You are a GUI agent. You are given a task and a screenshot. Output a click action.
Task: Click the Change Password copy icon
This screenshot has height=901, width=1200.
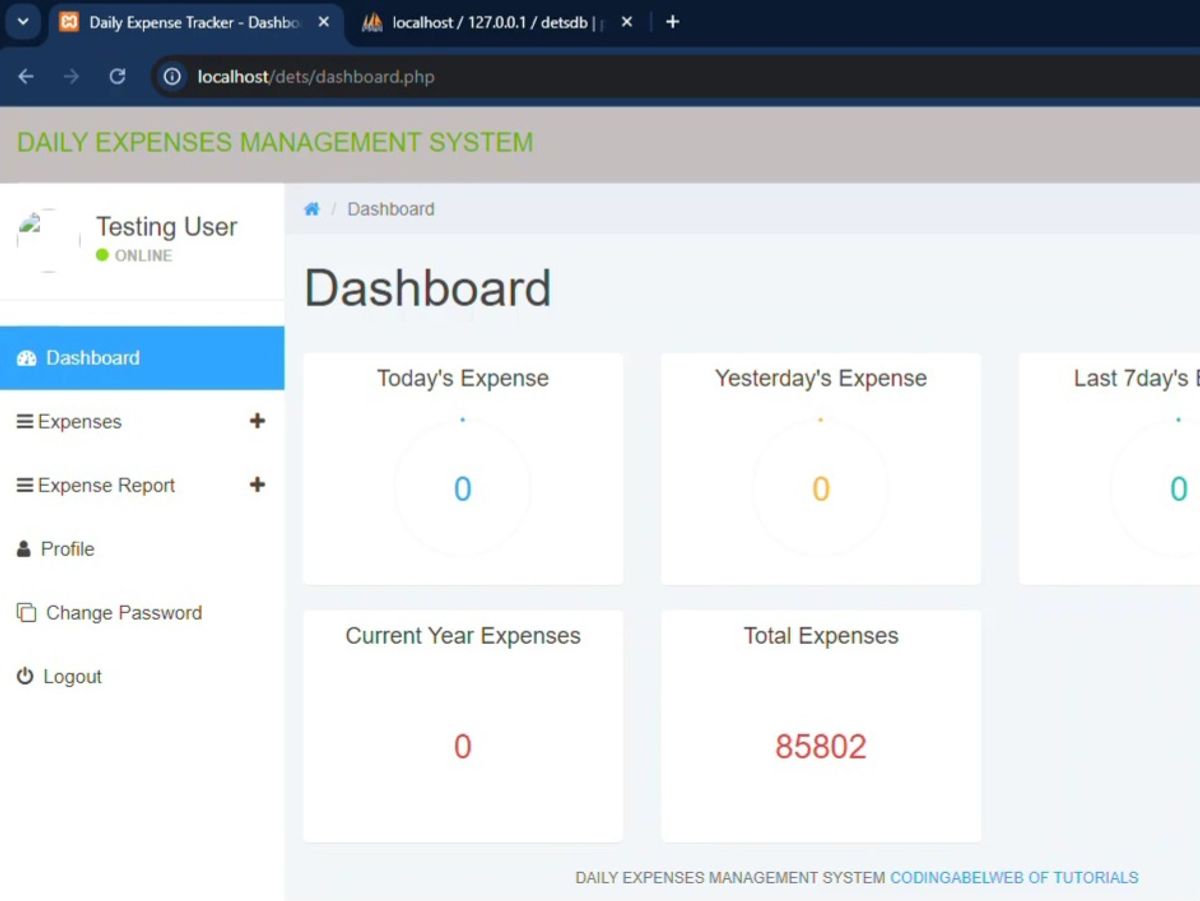(26, 613)
